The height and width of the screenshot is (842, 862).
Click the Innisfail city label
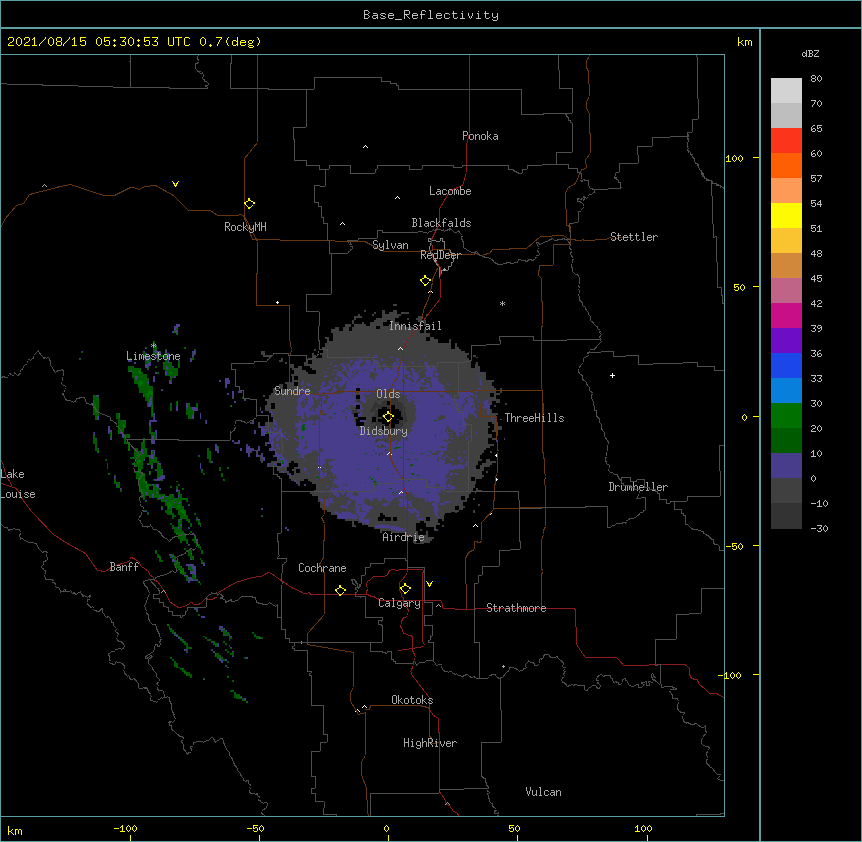point(415,326)
